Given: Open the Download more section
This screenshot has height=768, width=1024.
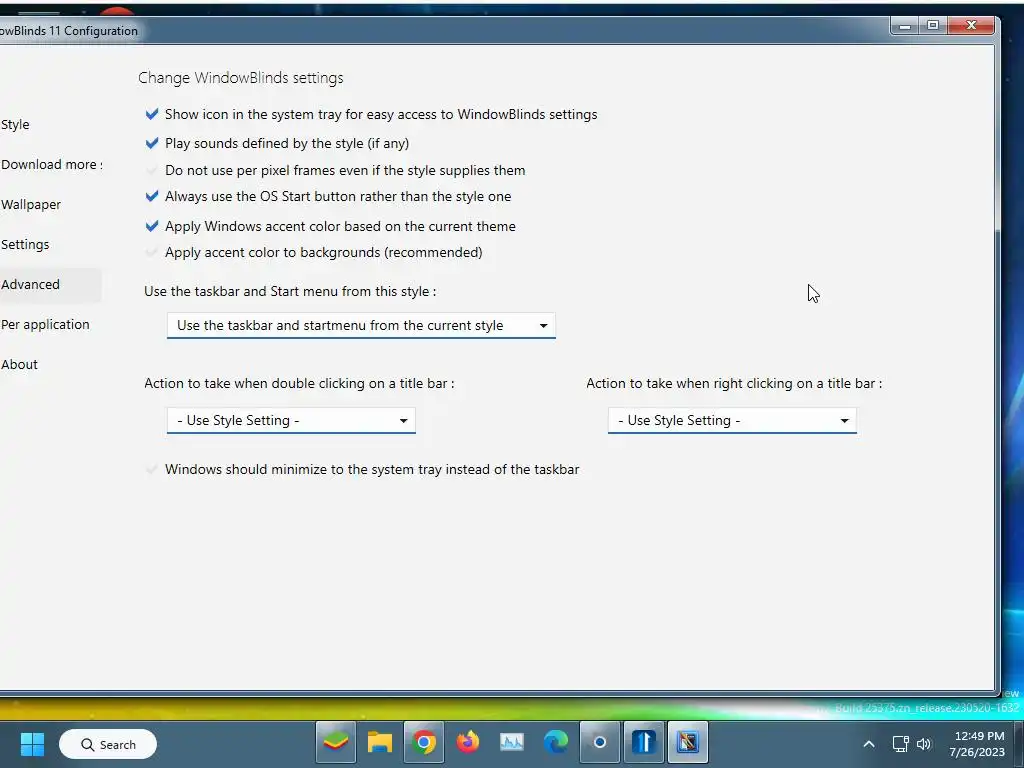Looking at the screenshot, I should coord(52,165).
